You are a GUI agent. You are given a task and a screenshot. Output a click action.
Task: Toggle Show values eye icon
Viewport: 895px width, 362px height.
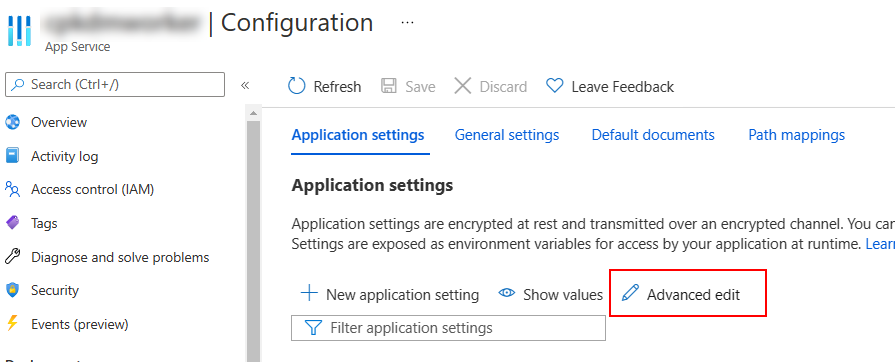pos(506,294)
